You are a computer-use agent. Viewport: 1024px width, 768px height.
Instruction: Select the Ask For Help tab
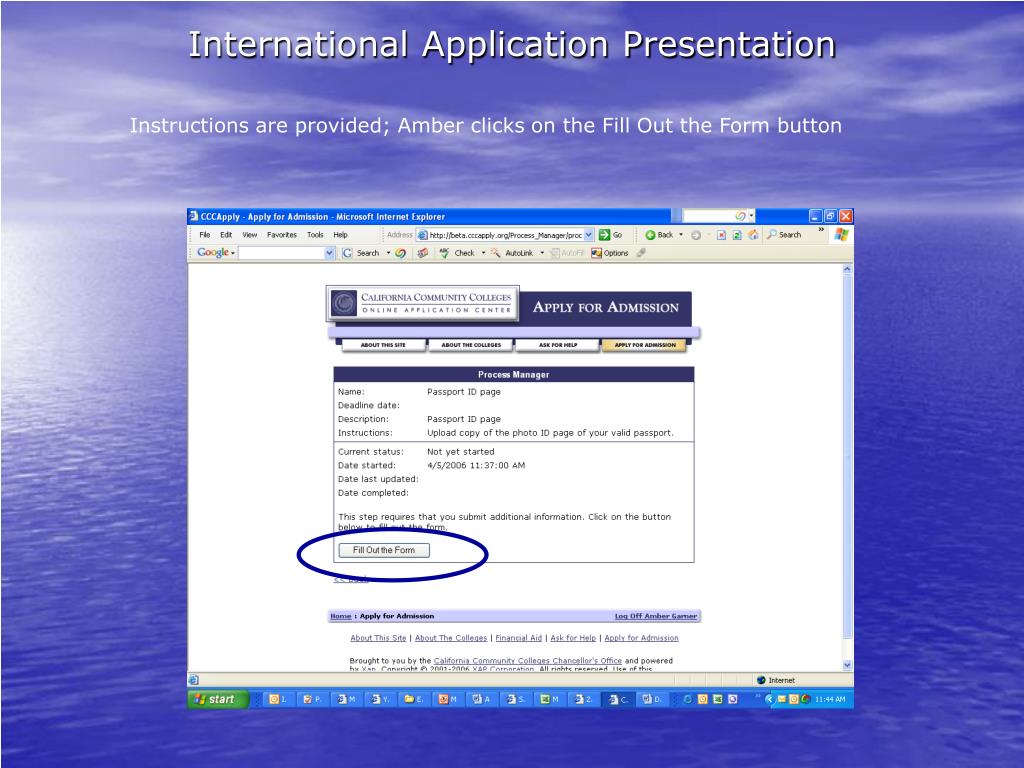pyautogui.click(x=558, y=345)
